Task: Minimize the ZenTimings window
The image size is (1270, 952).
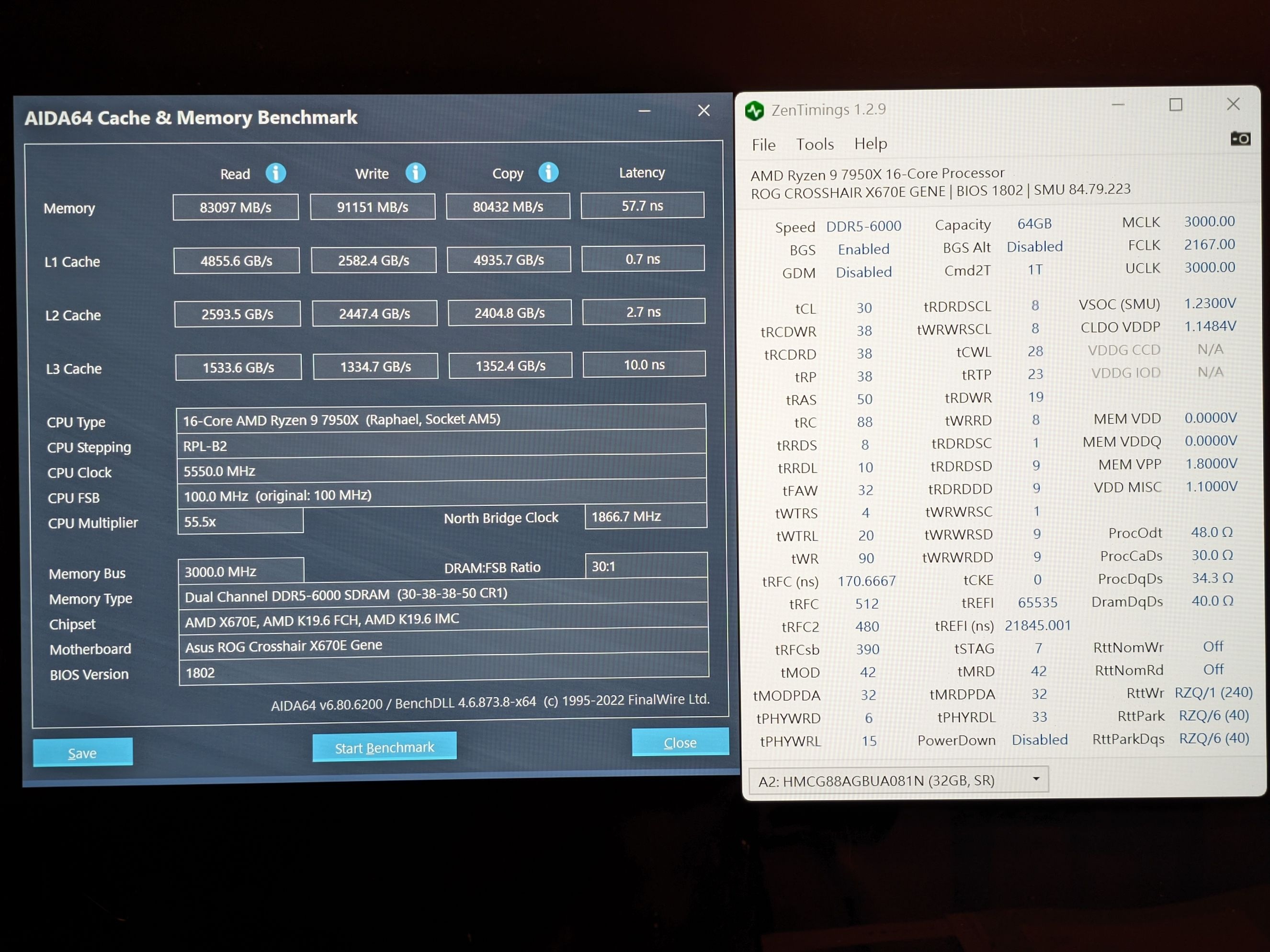Action: click(1117, 105)
